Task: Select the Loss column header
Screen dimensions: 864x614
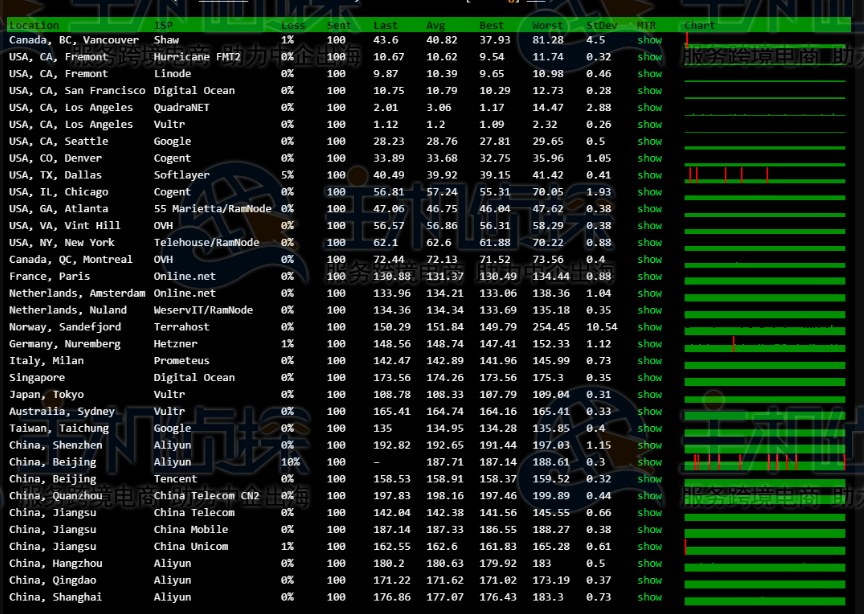Action: [293, 25]
